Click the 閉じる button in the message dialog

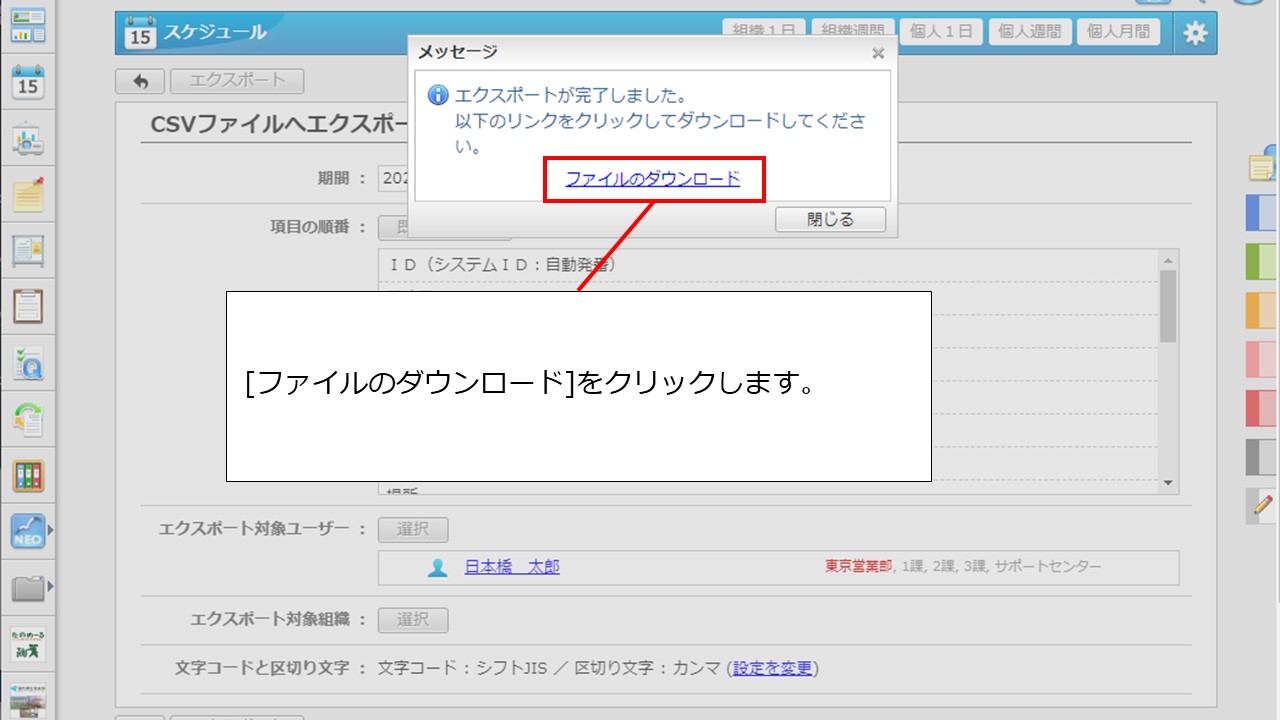[830, 220]
